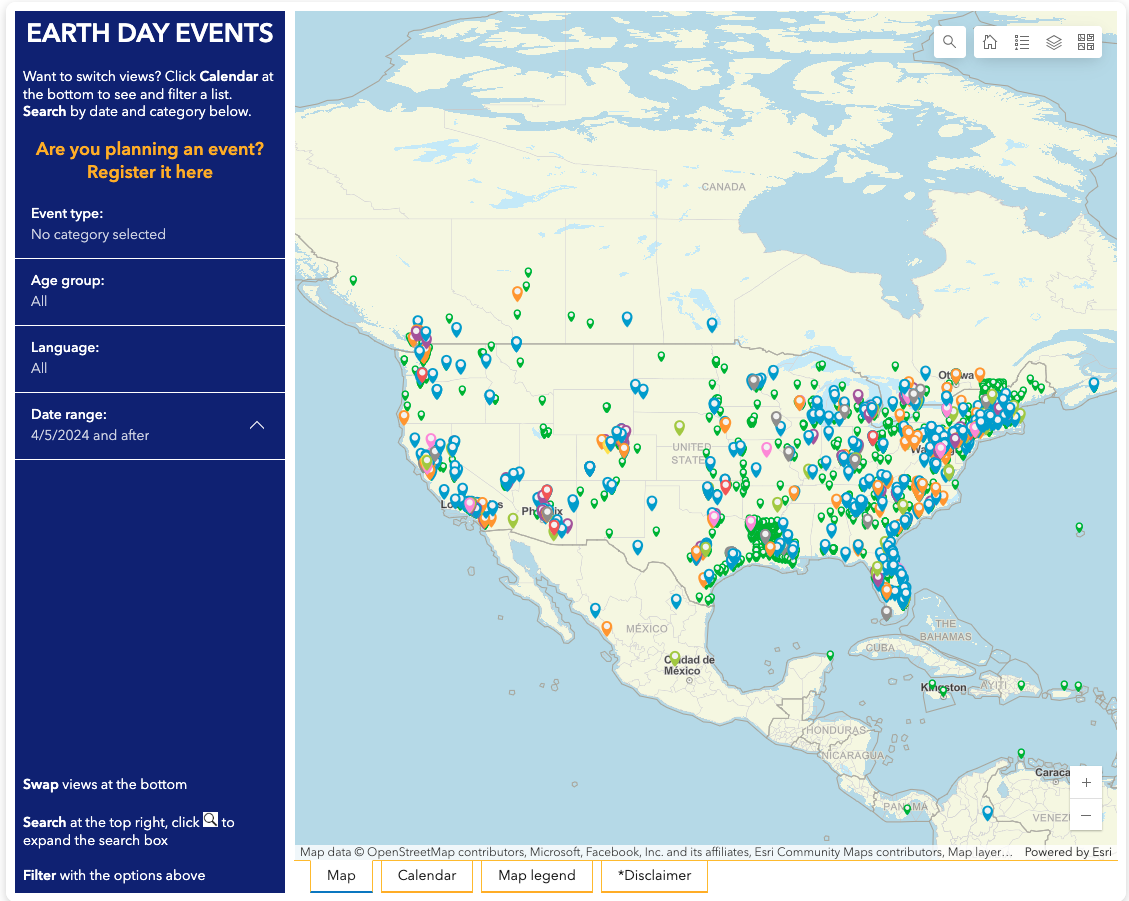Open the legend list icon
Viewport: 1129px width, 901px height.
click(1022, 42)
